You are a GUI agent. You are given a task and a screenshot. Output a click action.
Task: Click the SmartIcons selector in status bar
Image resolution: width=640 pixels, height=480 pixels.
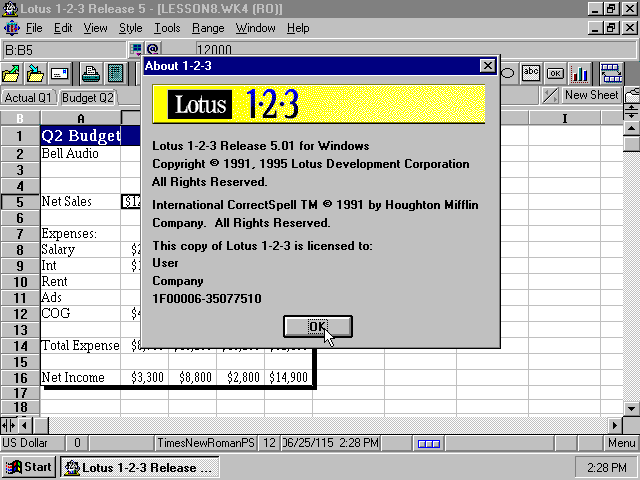point(429,443)
